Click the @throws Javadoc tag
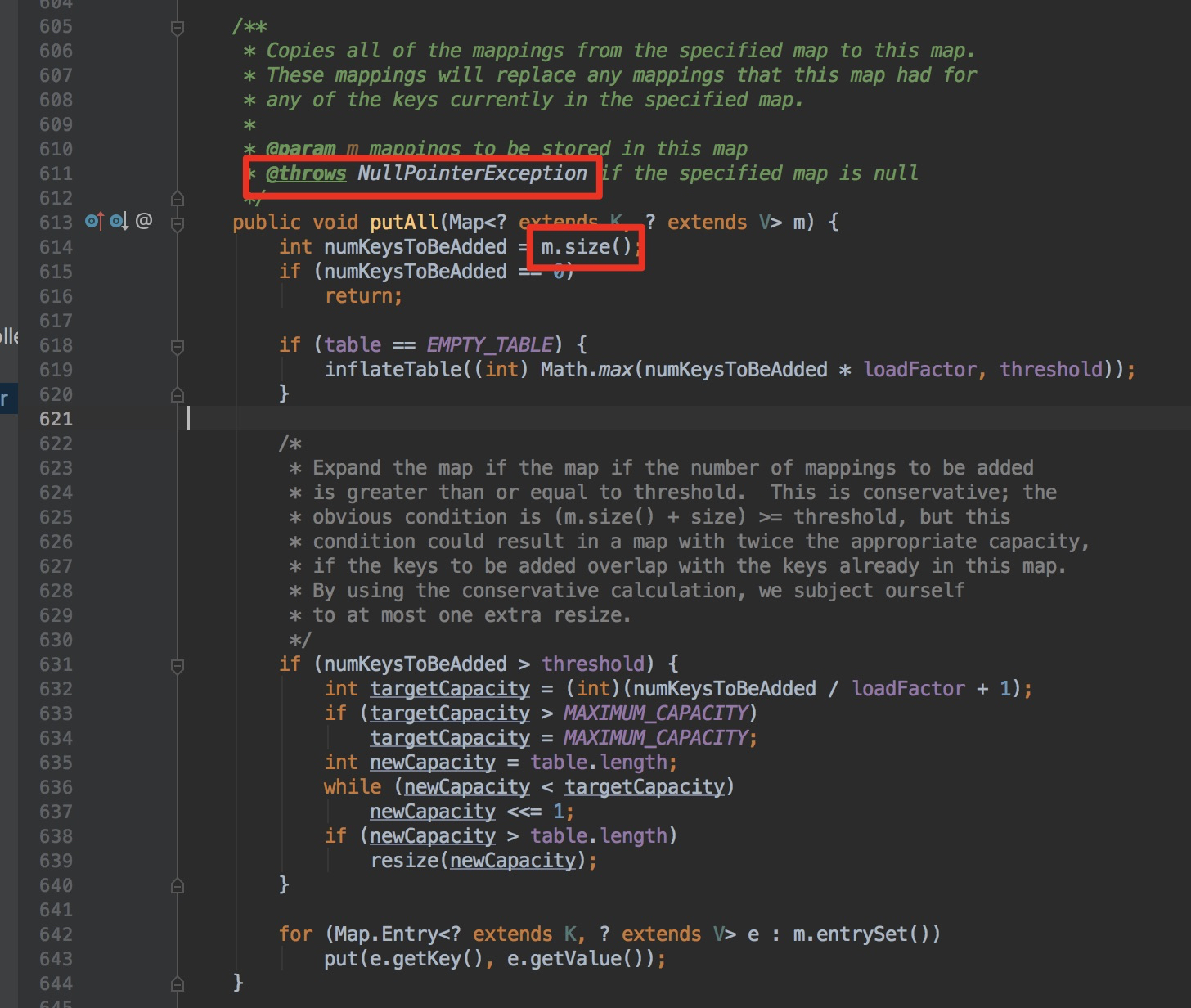The width and height of the screenshot is (1191, 1008). (x=306, y=173)
